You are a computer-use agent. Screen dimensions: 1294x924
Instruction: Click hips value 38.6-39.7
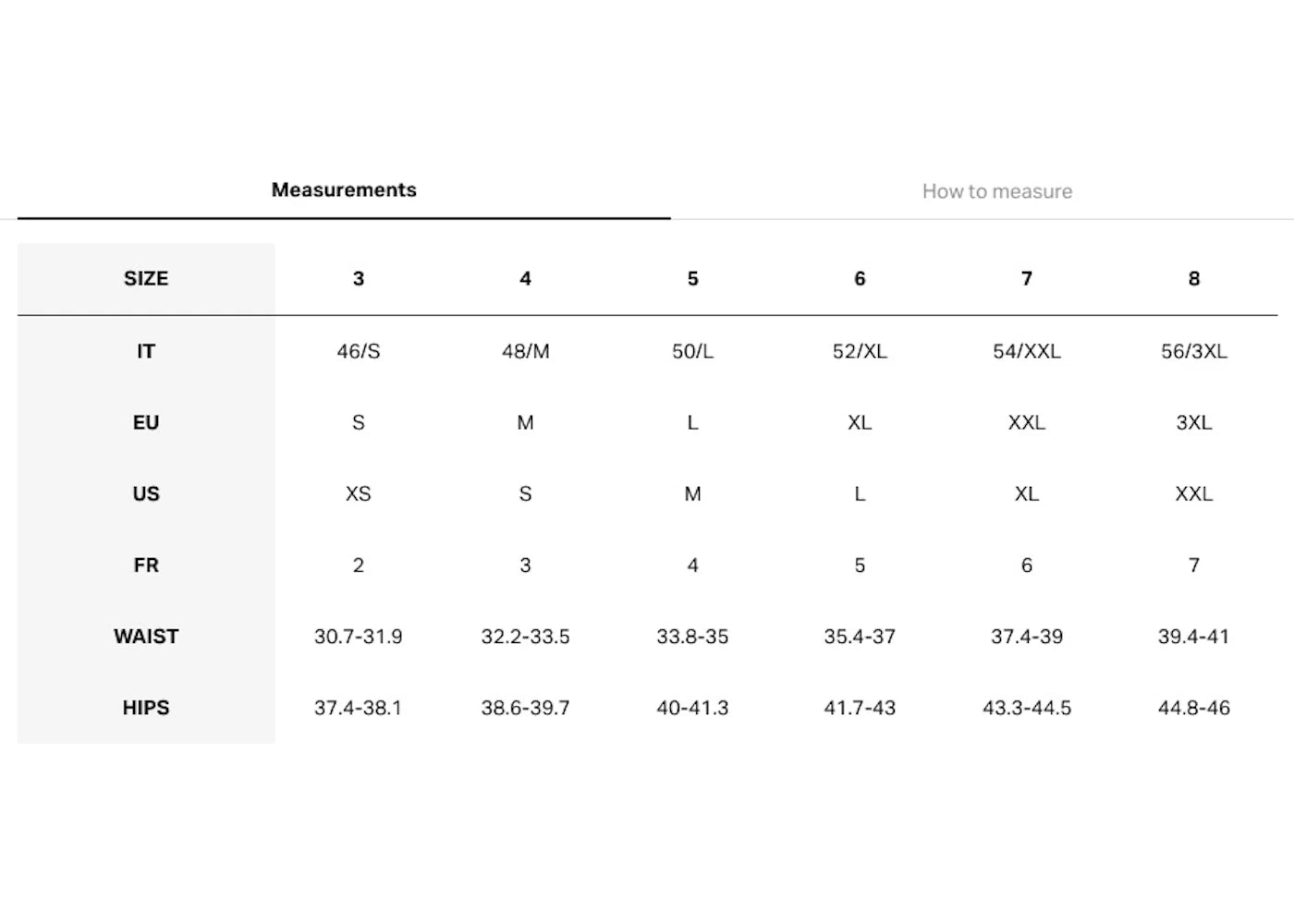[525, 708]
